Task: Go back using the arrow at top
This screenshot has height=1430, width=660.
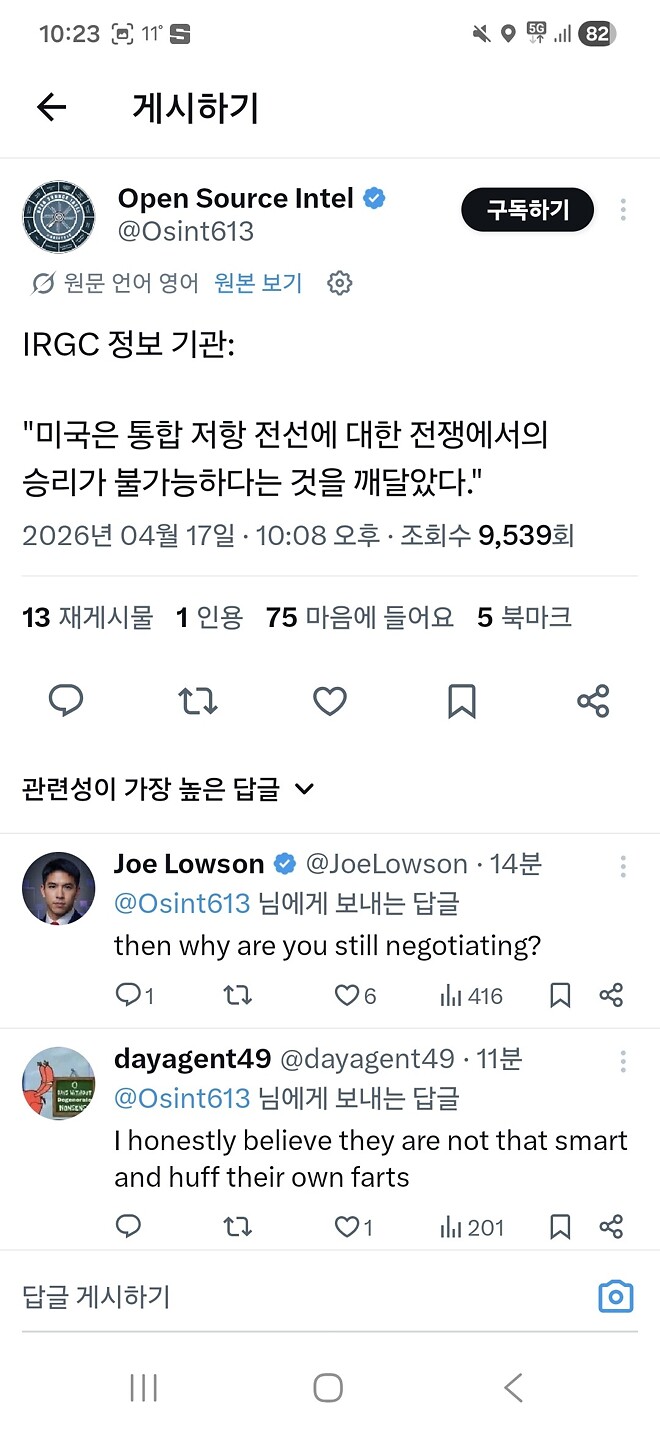Action: [x=51, y=107]
